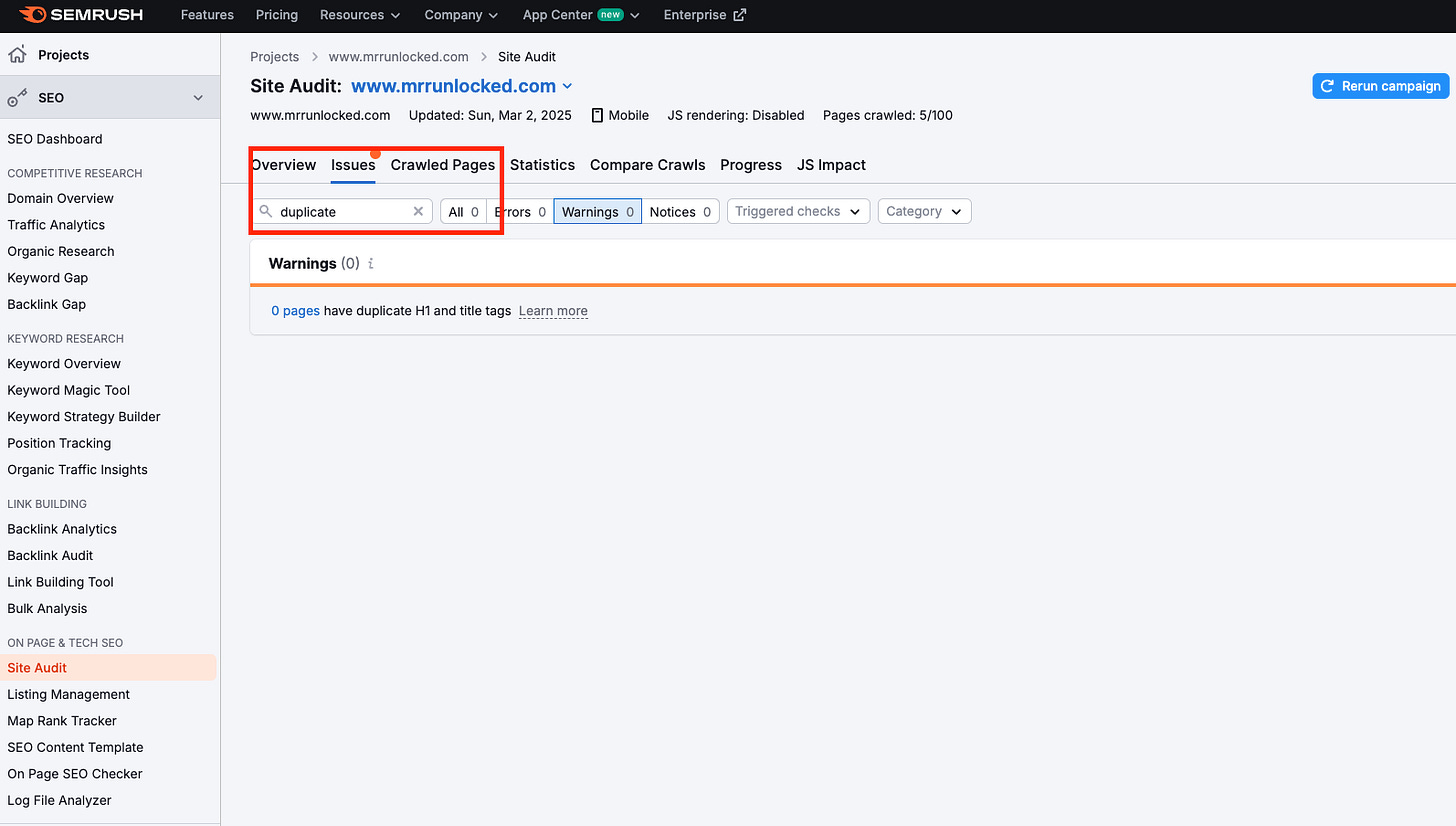Click the search magnifier icon
This screenshot has height=826, width=1456.
(266, 212)
